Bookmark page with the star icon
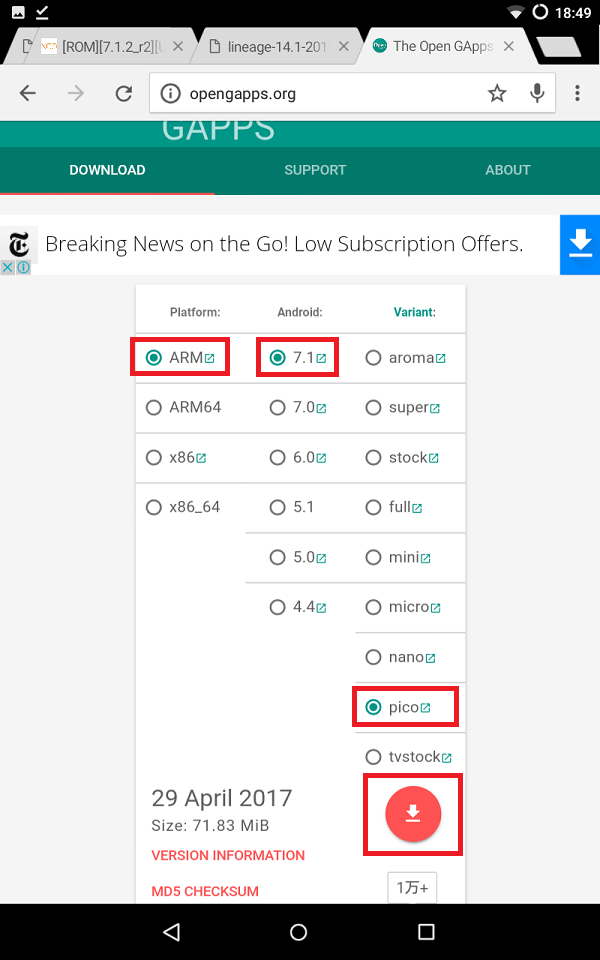The height and width of the screenshot is (960, 600). pos(497,94)
